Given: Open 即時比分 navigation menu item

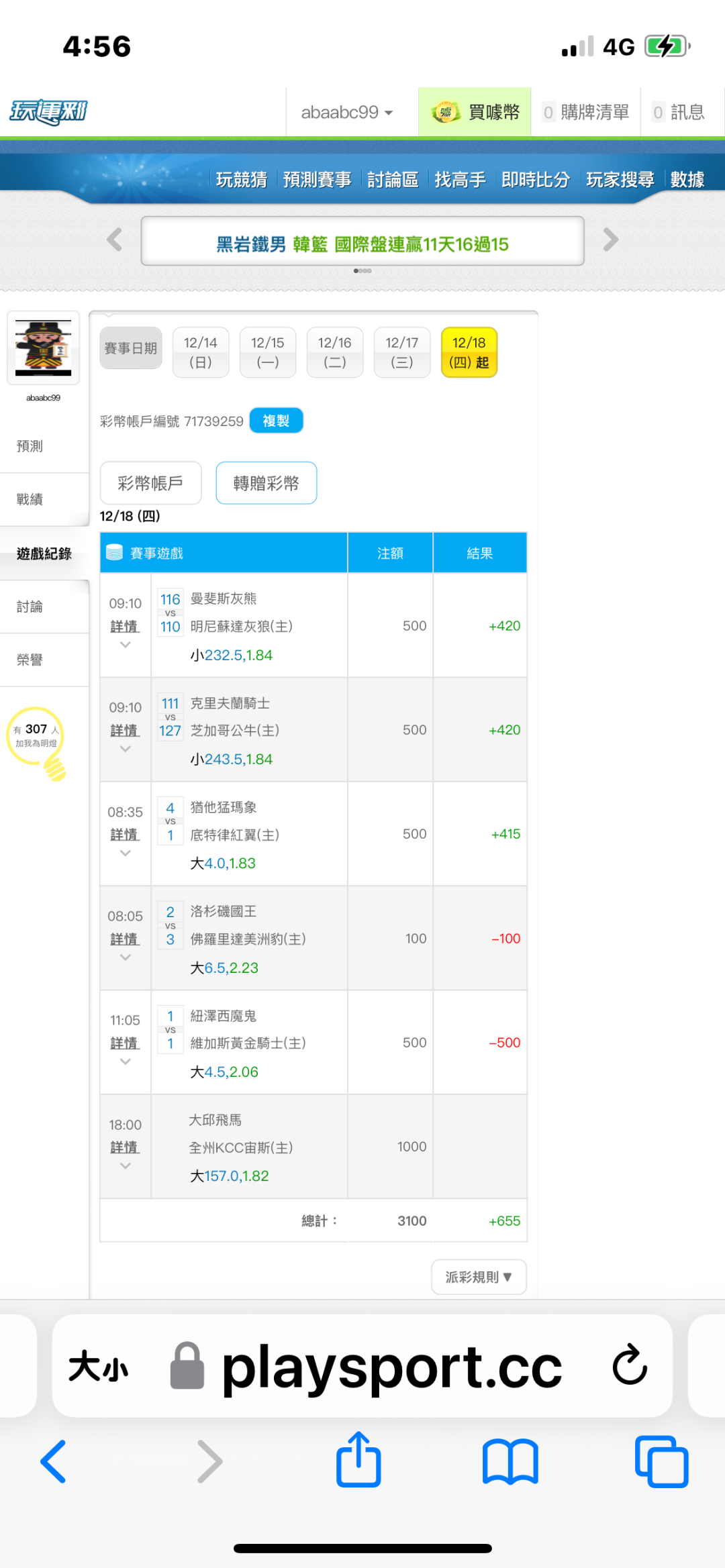Looking at the screenshot, I should pyautogui.click(x=535, y=180).
